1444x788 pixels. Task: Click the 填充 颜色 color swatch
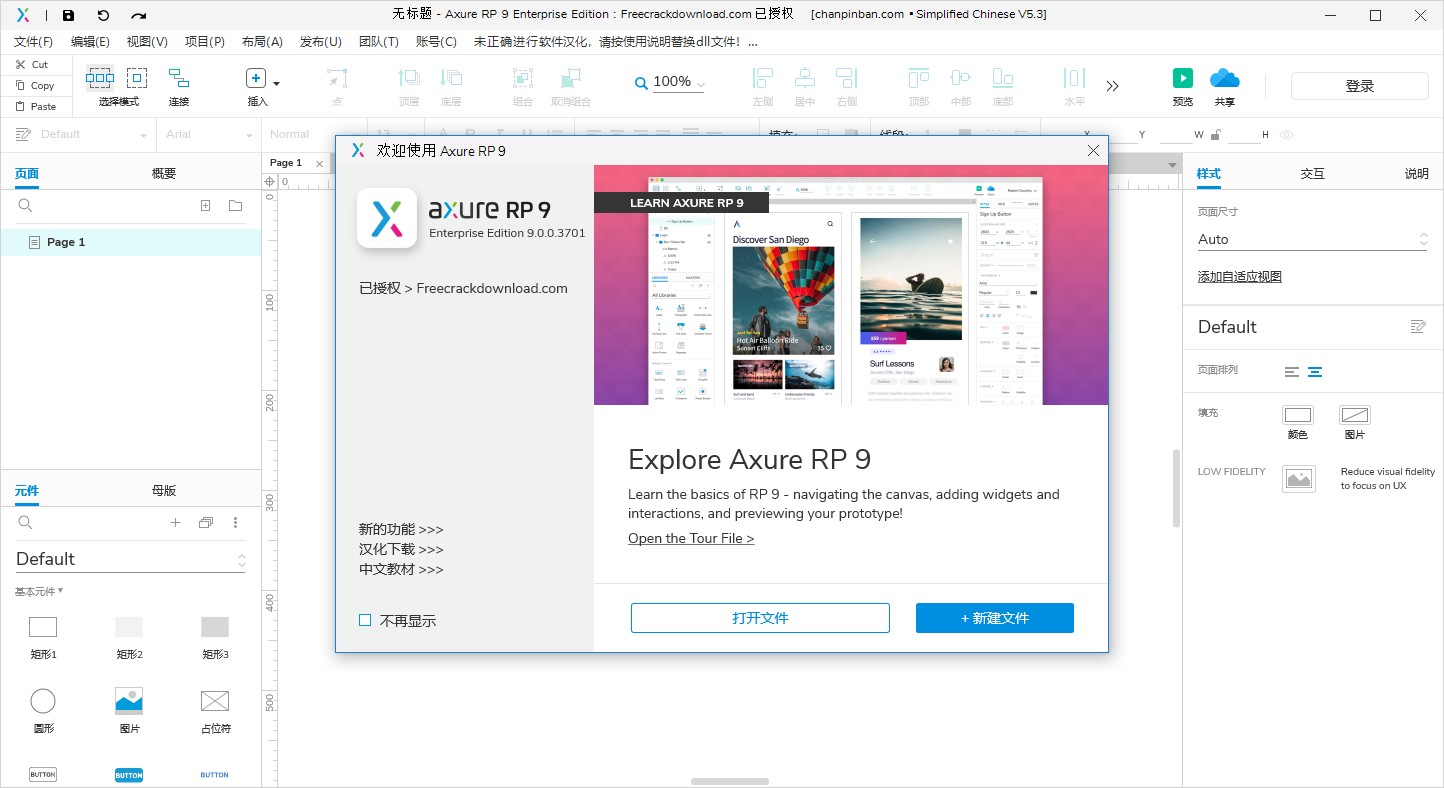pos(1298,415)
